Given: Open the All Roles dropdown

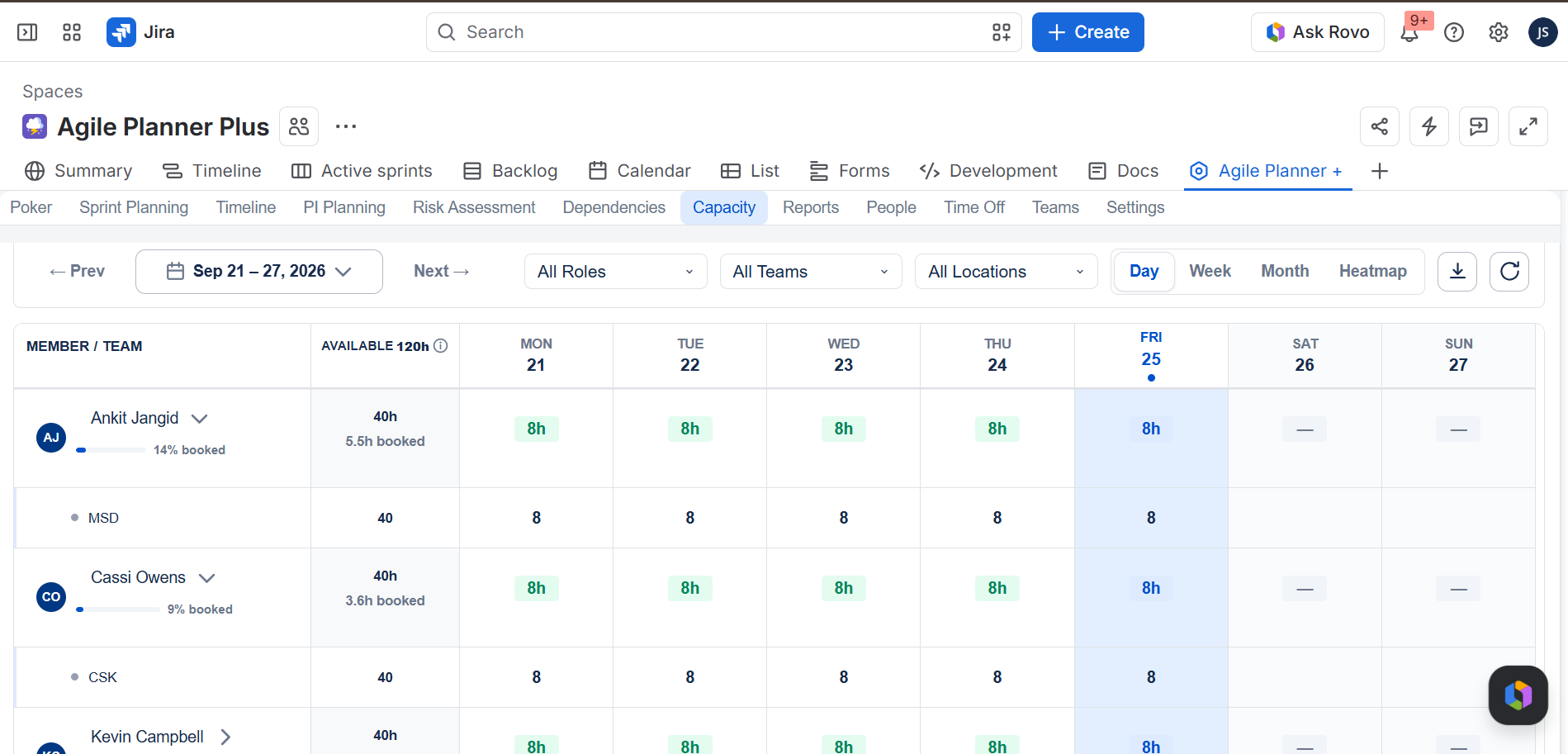Looking at the screenshot, I should tap(616, 272).
